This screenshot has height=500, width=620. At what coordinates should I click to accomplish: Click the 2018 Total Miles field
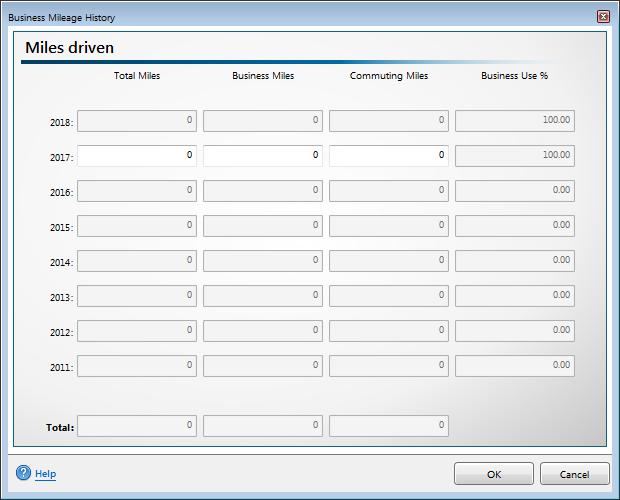pyautogui.click(x=137, y=121)
